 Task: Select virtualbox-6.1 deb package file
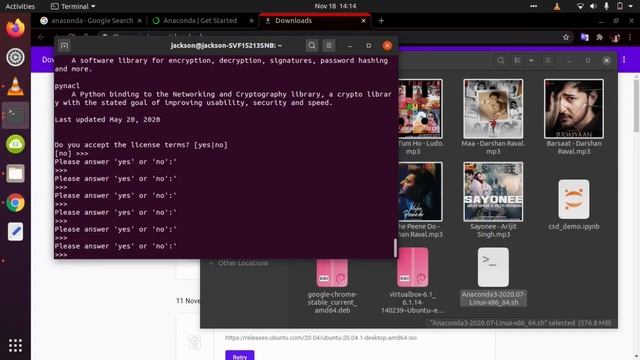[413, 280]
